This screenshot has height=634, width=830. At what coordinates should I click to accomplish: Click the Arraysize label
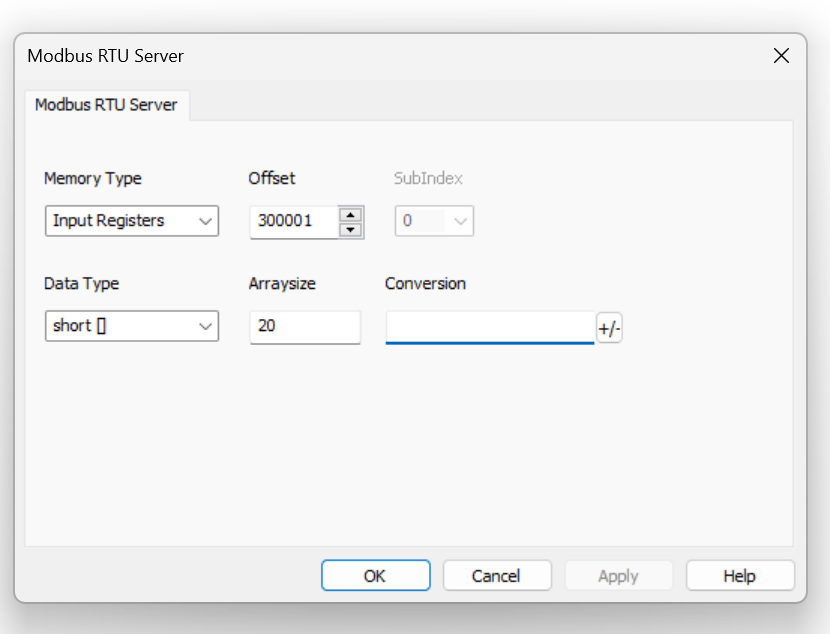pos(282,284)
